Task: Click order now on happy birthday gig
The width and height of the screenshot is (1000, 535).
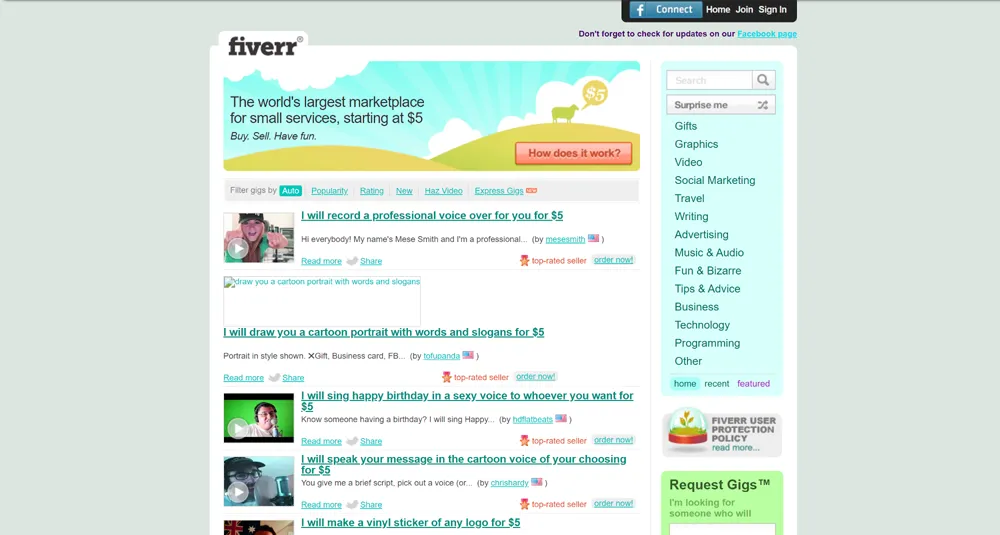Action: (614, 440)
